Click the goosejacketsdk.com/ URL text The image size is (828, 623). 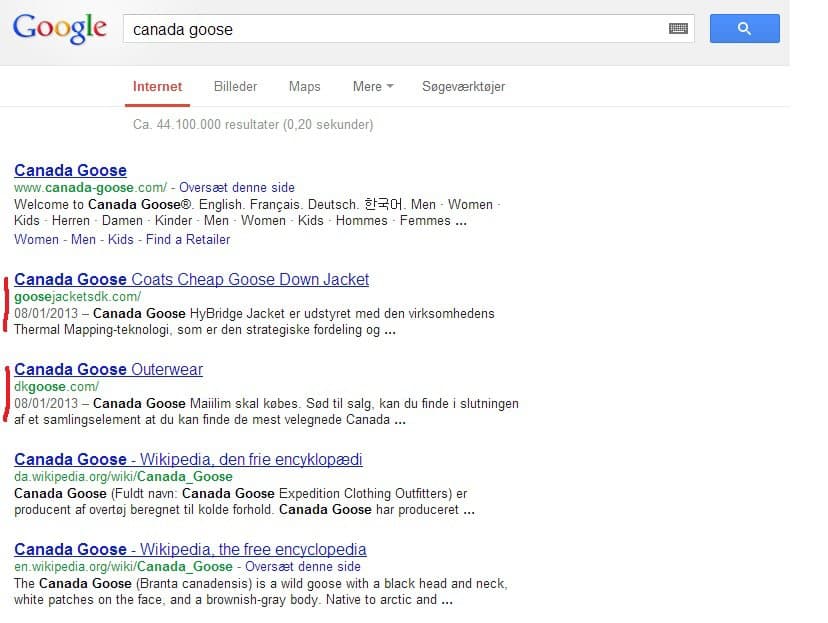pyautogui.click(x=78, y=297)
